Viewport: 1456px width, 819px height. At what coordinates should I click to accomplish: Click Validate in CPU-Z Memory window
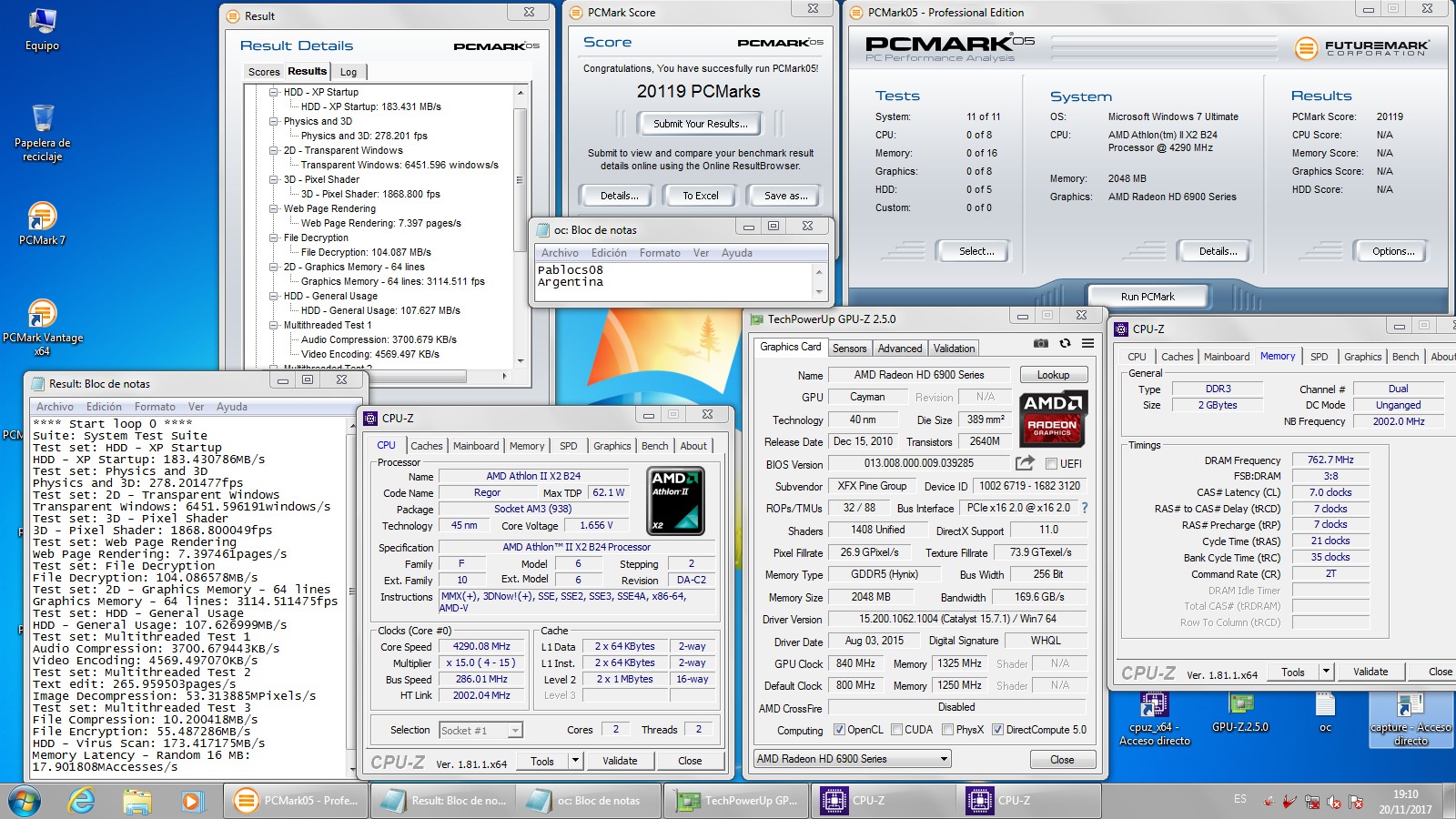coord(1370,672)
